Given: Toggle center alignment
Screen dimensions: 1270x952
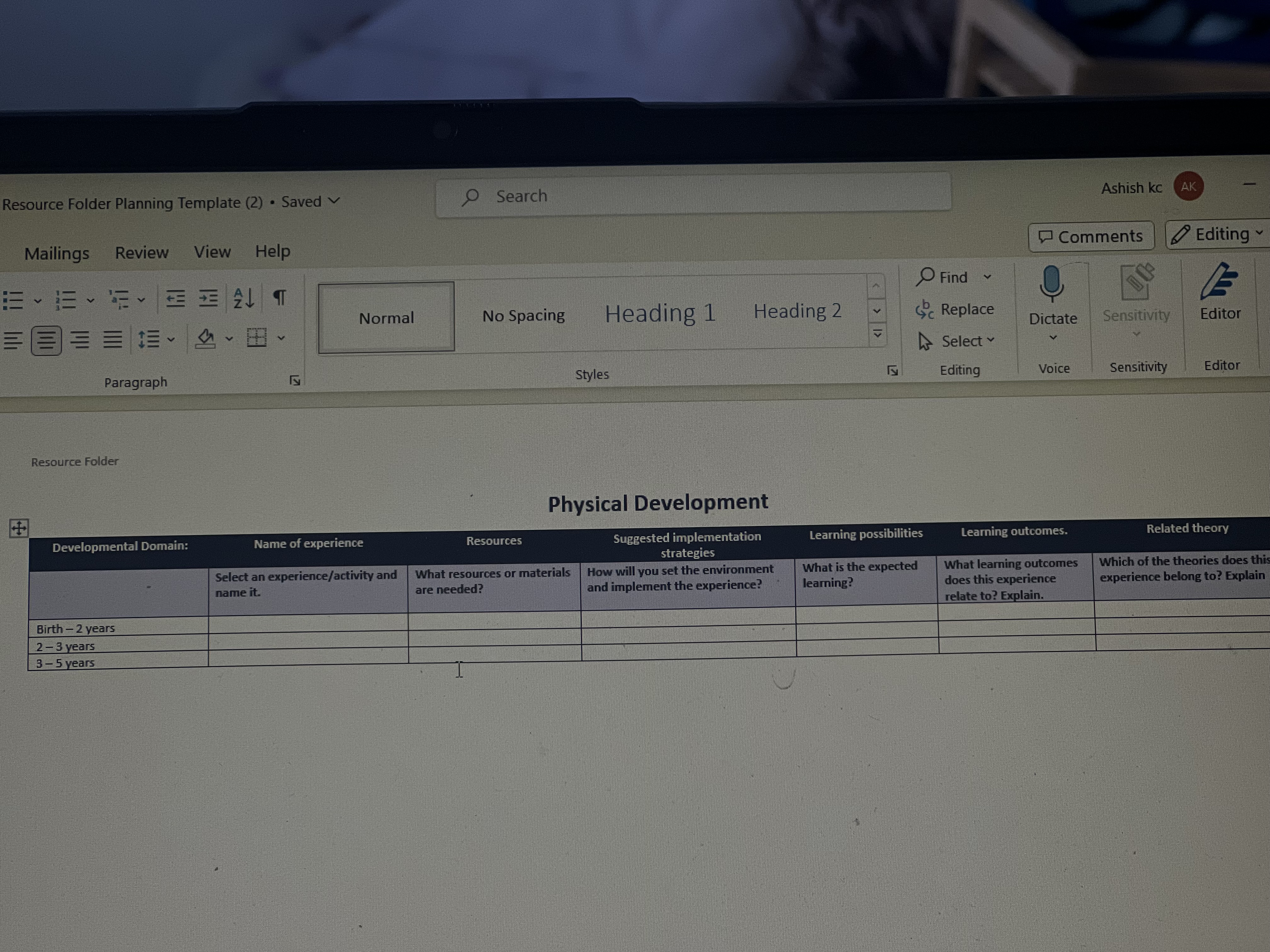Looking at the screenshot, I should [x=46, y=340].
